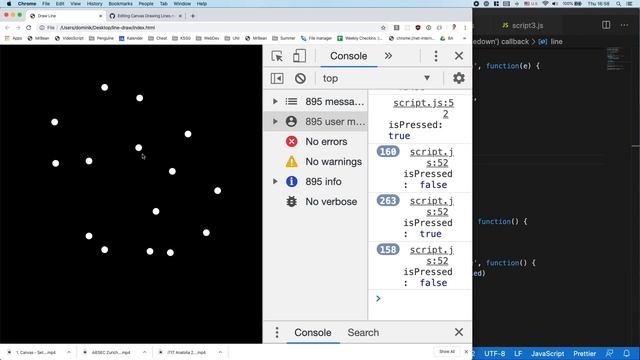Click 'line' breadcrumb in VS Code
Viewport: 640px width, 360px height.
tap(556, 42)
